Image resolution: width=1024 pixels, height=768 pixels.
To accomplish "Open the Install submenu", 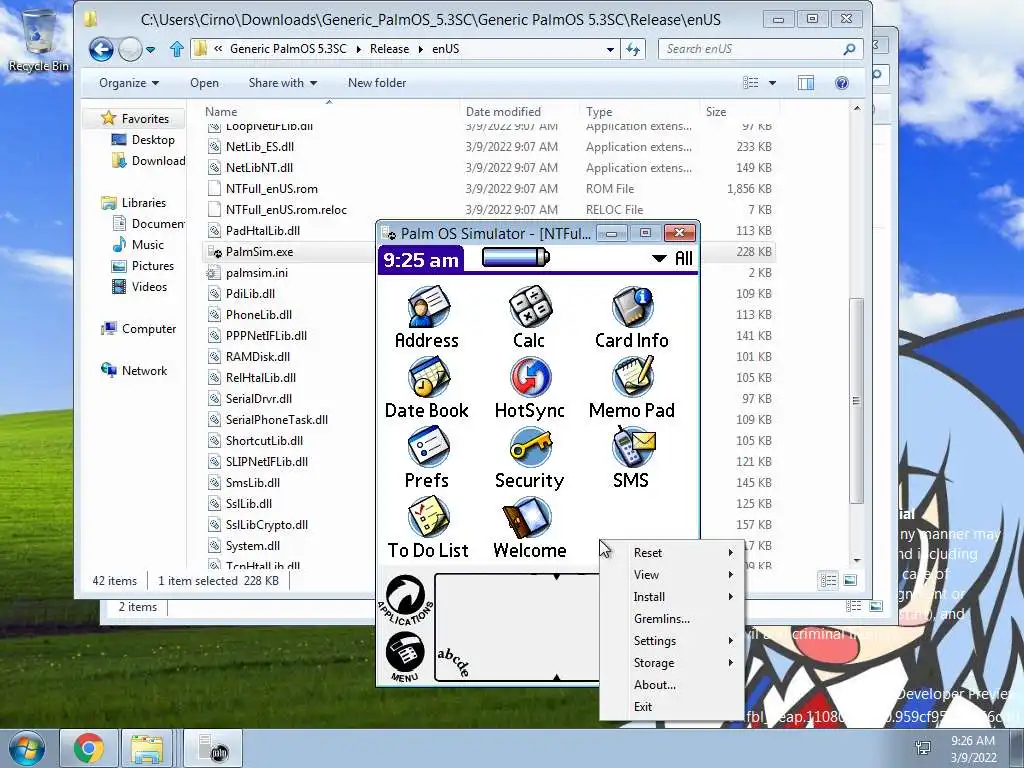I will 672,597.
